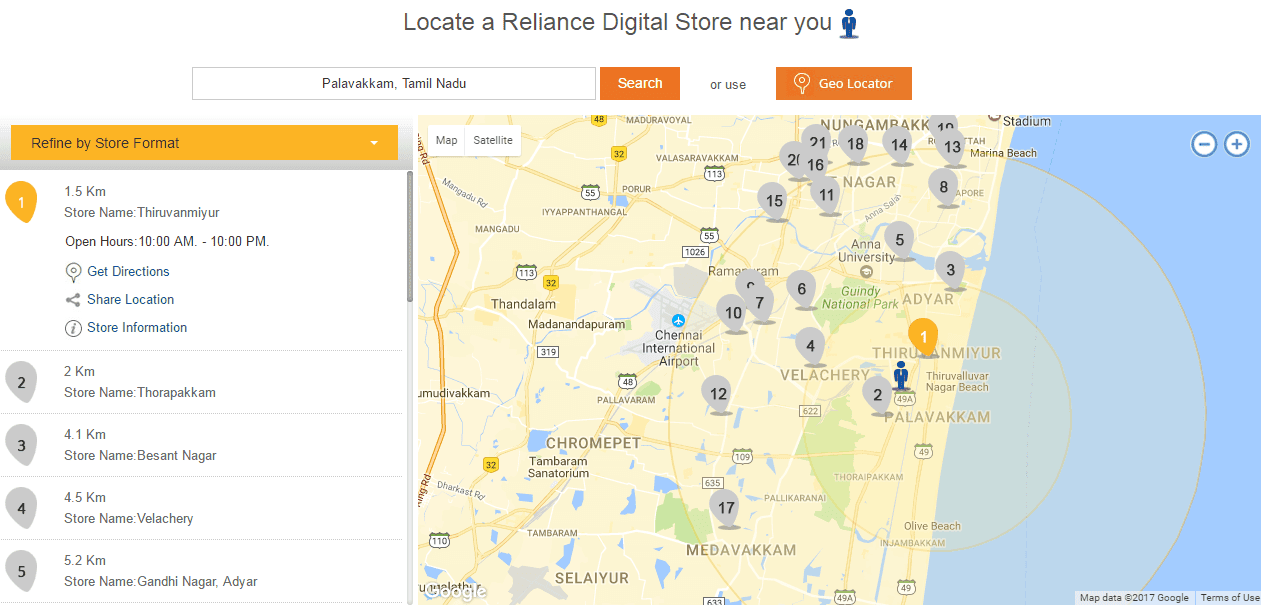Viewport: 1261px width, 611px height.
Task: Select map marker number 6 on the map
Action: pyautogui.click(x=801, y=289)
